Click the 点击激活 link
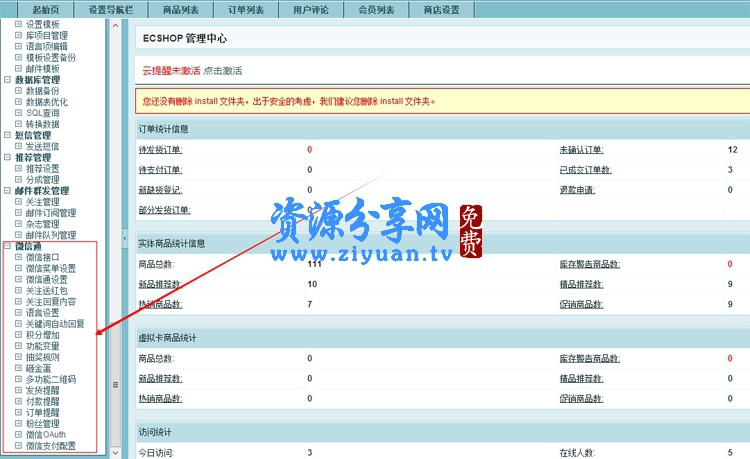 tap(223, 71)
